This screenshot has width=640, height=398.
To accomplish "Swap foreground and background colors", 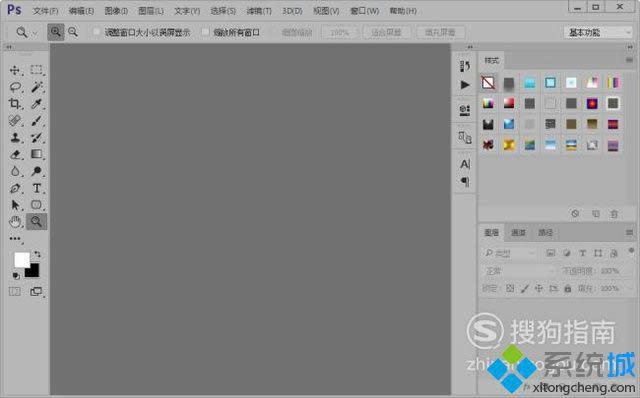I will (x=38, y=254).
